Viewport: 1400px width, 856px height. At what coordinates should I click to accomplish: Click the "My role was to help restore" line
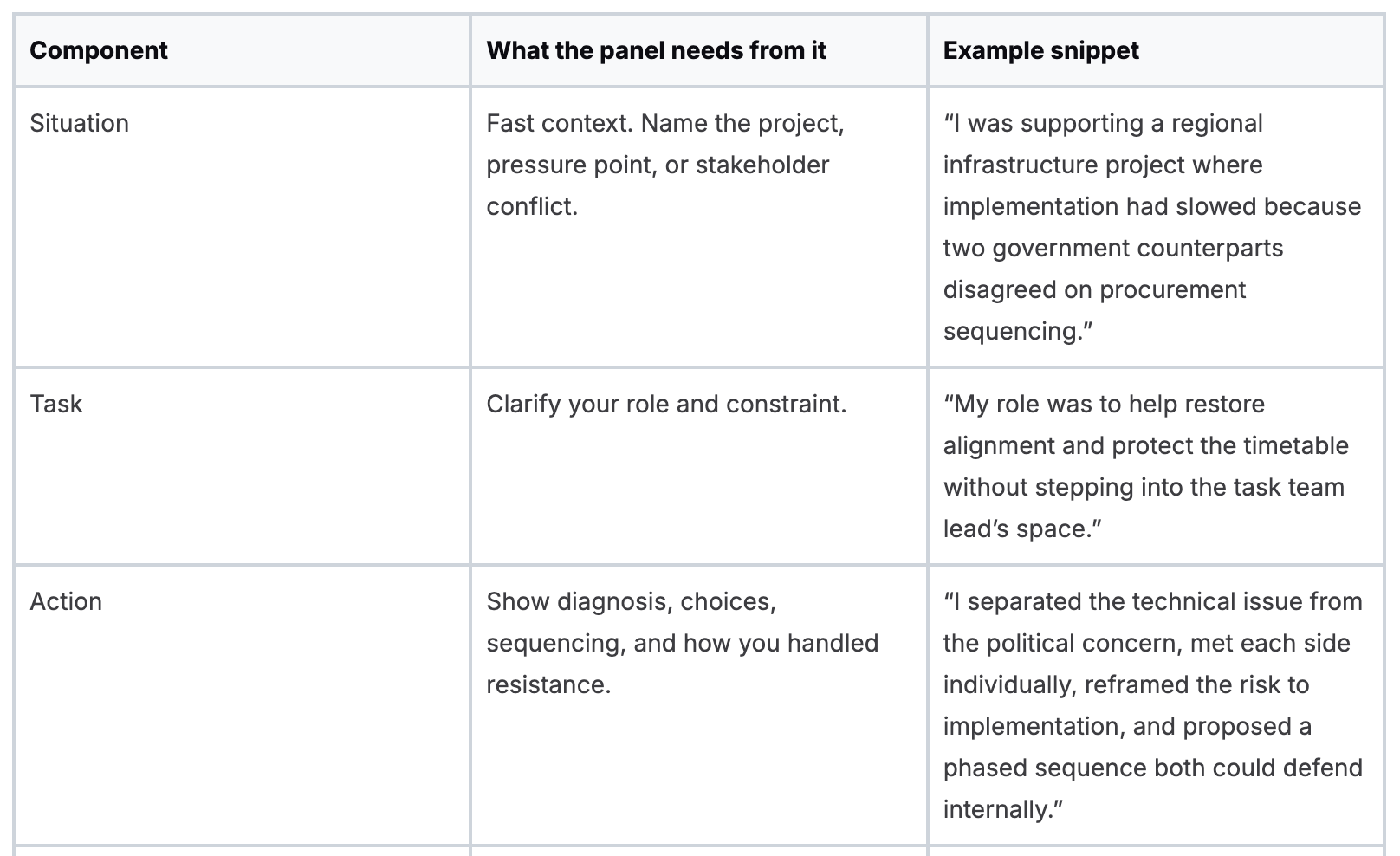(x=1104, y=404)
